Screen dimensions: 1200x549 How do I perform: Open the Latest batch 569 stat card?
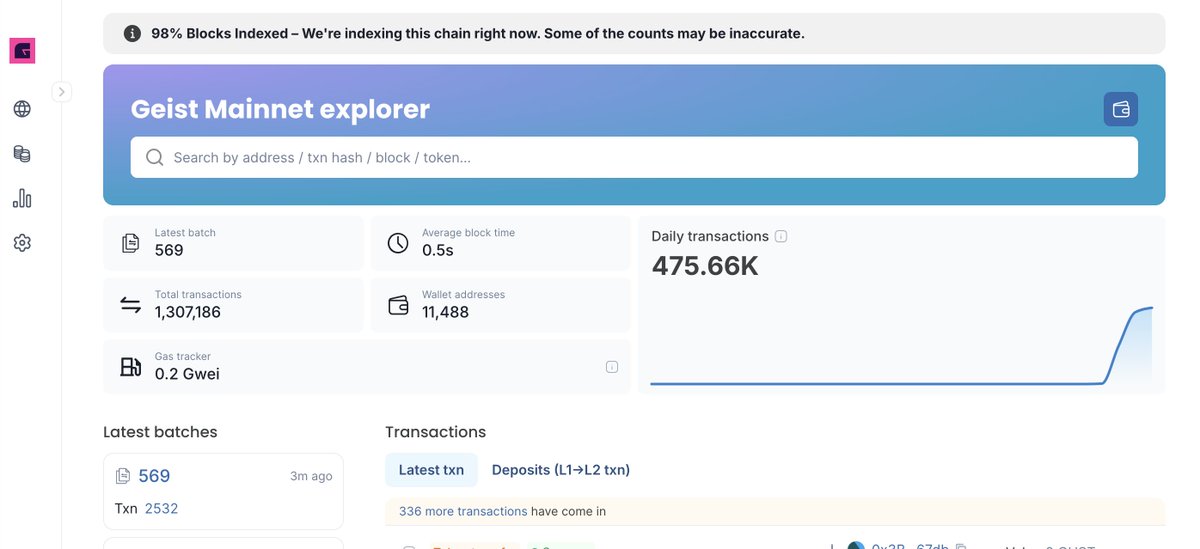pos(233,243)
